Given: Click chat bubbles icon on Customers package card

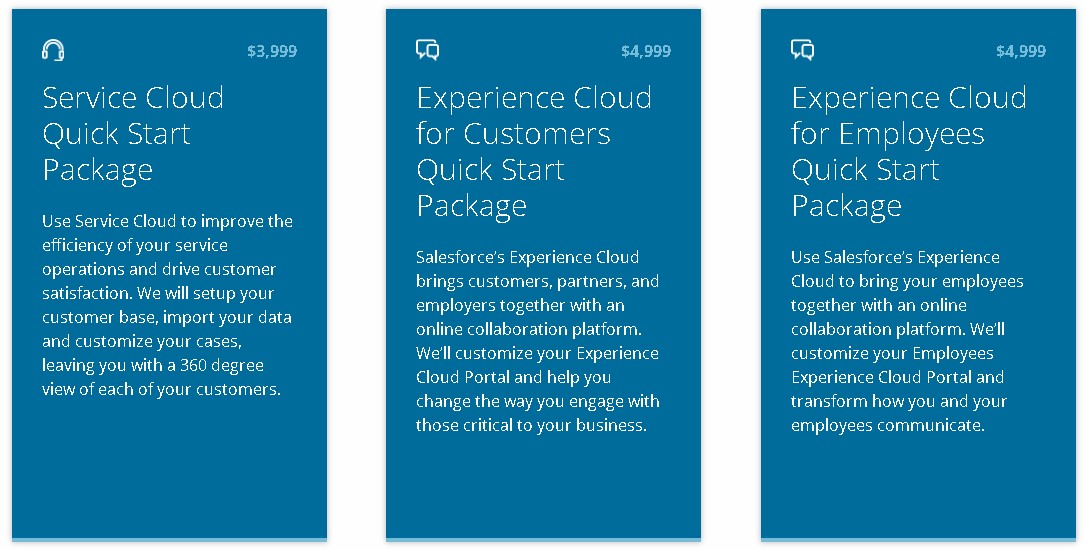Looking at the screenshot, I should tap(428, 51).
